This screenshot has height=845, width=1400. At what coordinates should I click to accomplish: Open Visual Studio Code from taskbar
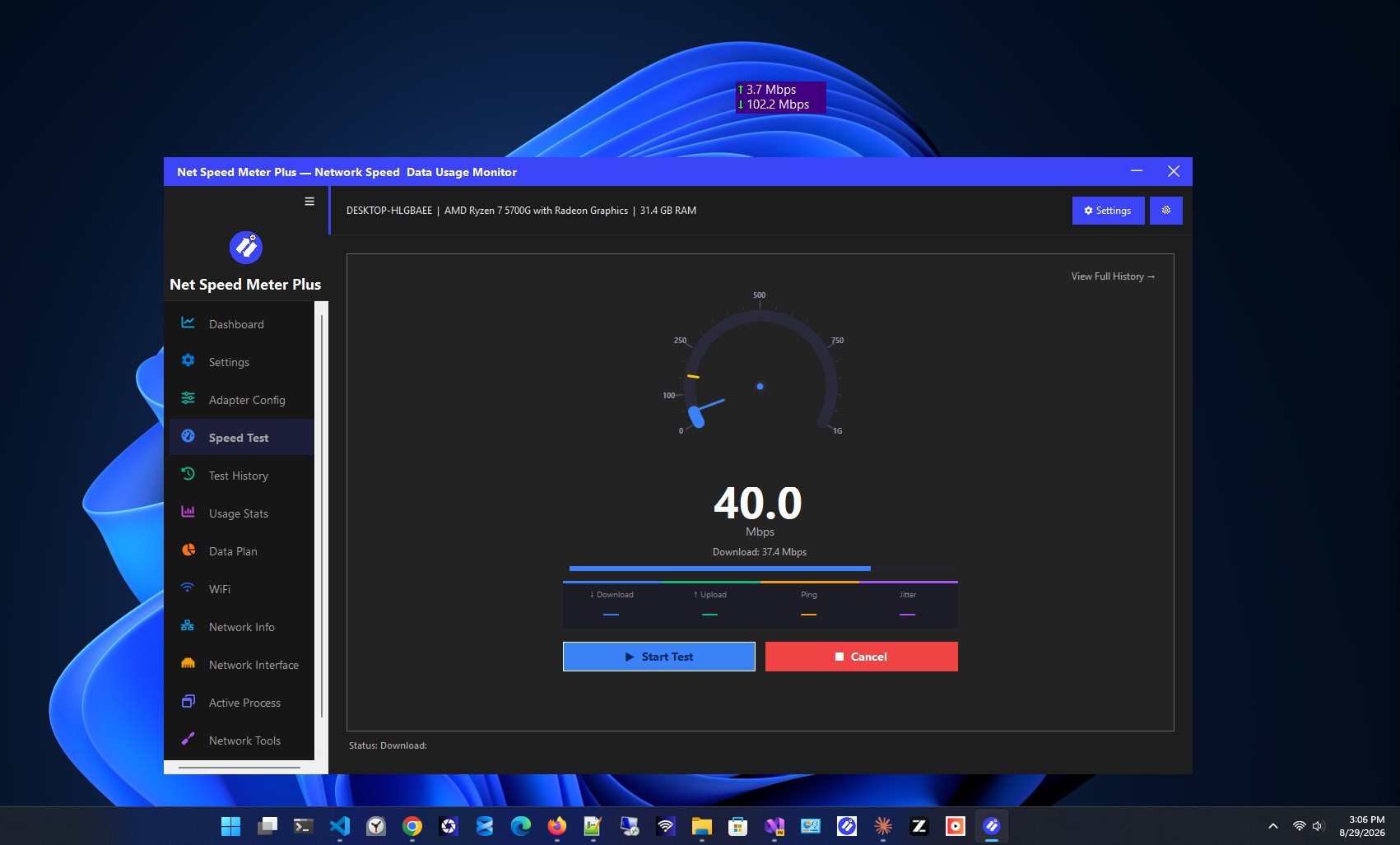tap(340, 826)
